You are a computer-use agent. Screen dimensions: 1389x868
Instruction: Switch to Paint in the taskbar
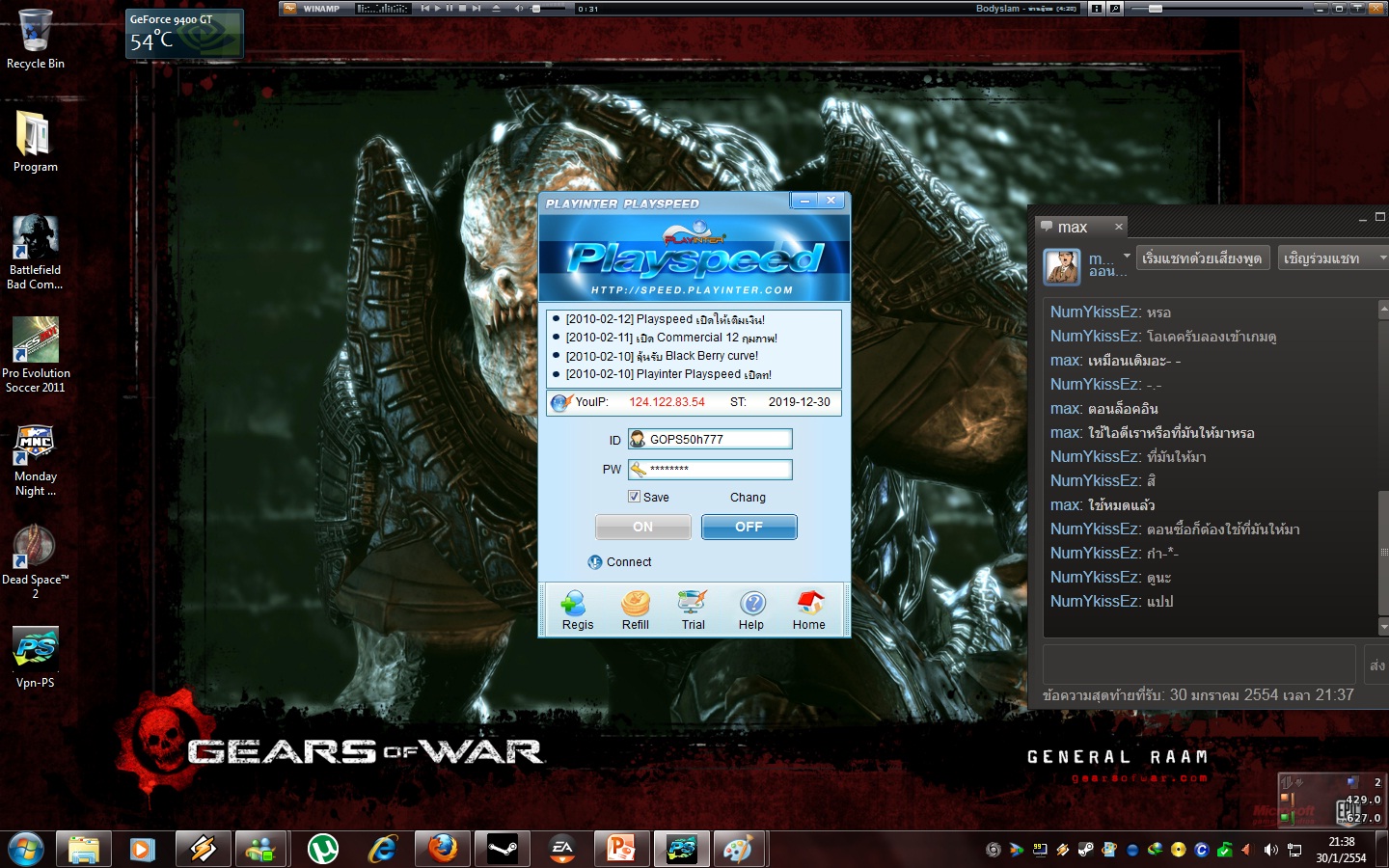tap(738, 849)
